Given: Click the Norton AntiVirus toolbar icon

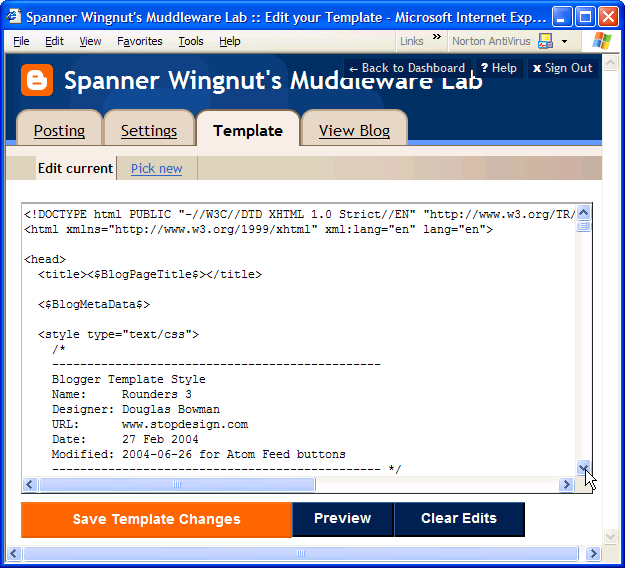Looking at the screenshot, I should pos(545,41).
